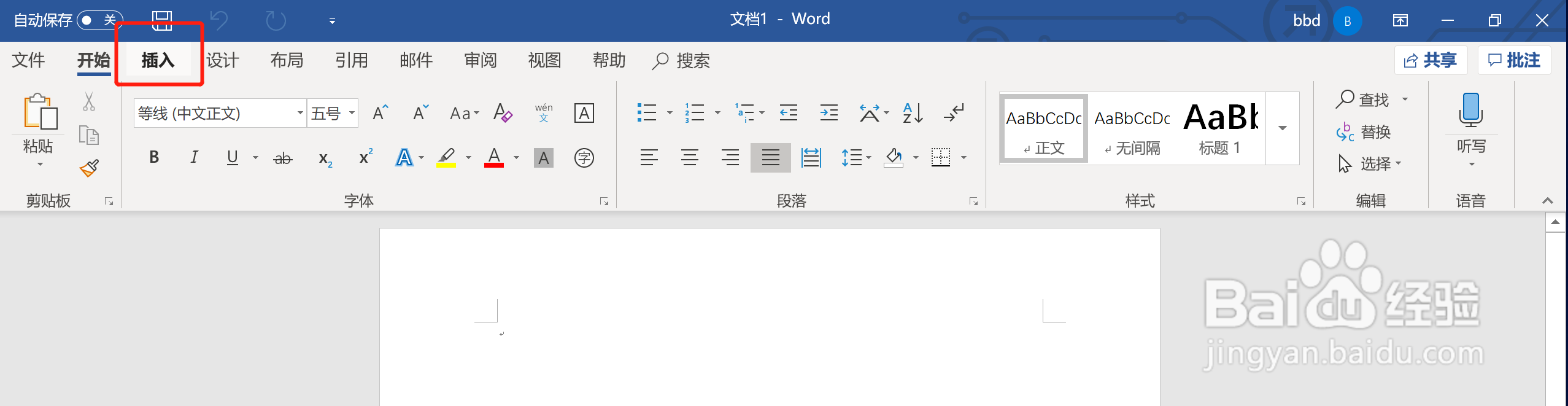Click the Copy icon
The image size is (1568, 406).
pyautogui.click(x=89, y=135)
